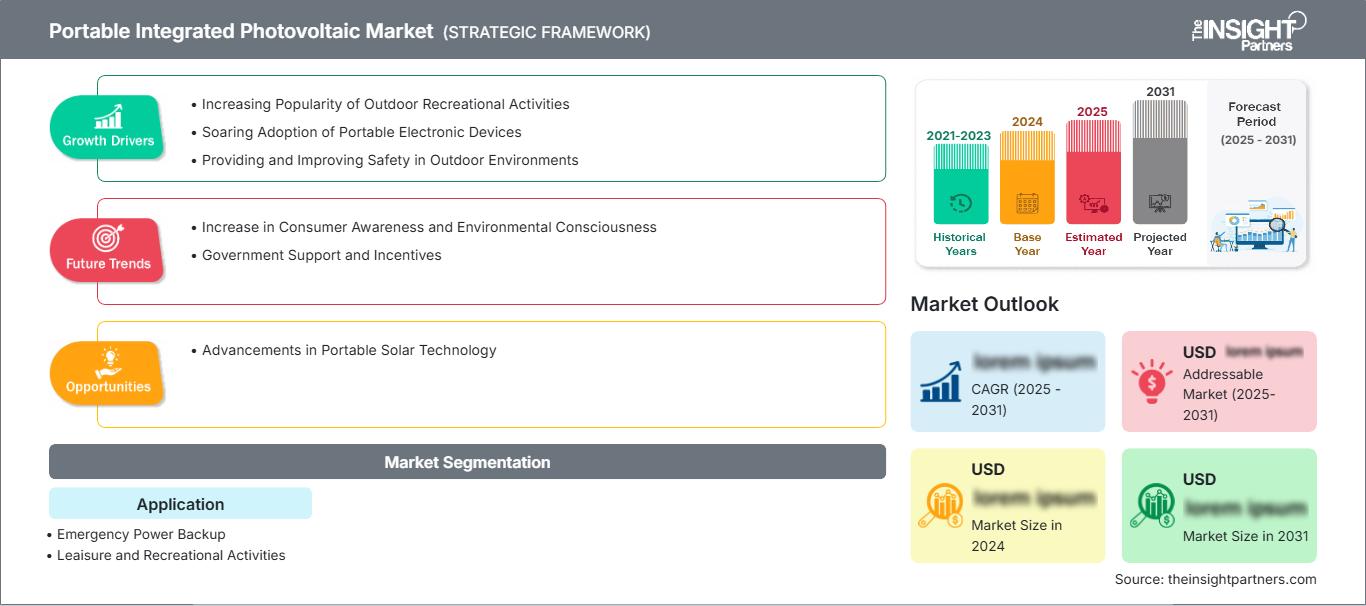The width and height of the screenshot is (1366, 606).
Task: Click the Estimated Year gears icon
Action: [x=1093, y=204]
